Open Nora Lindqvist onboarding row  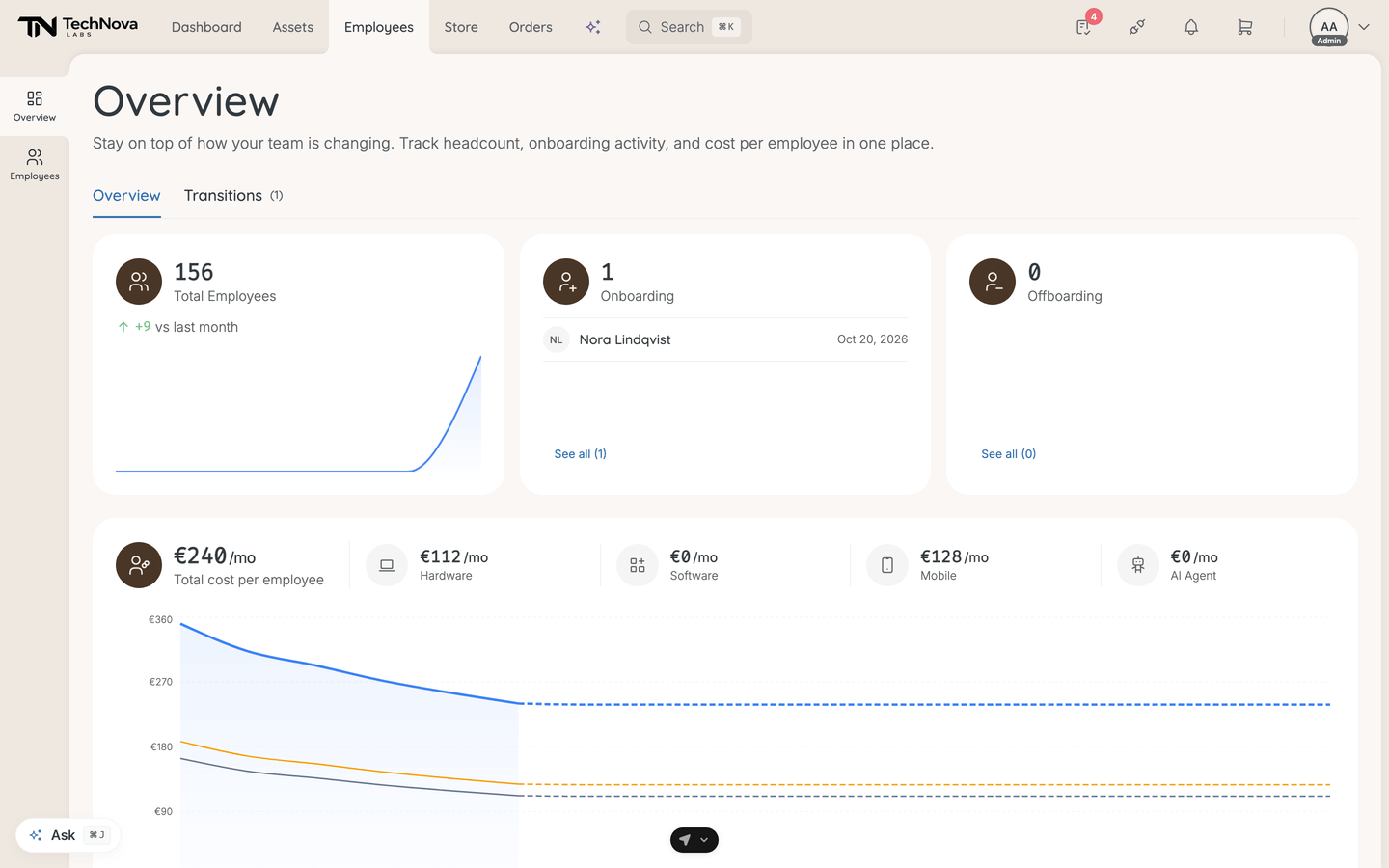pyautogui.click(x=725, y=339)
